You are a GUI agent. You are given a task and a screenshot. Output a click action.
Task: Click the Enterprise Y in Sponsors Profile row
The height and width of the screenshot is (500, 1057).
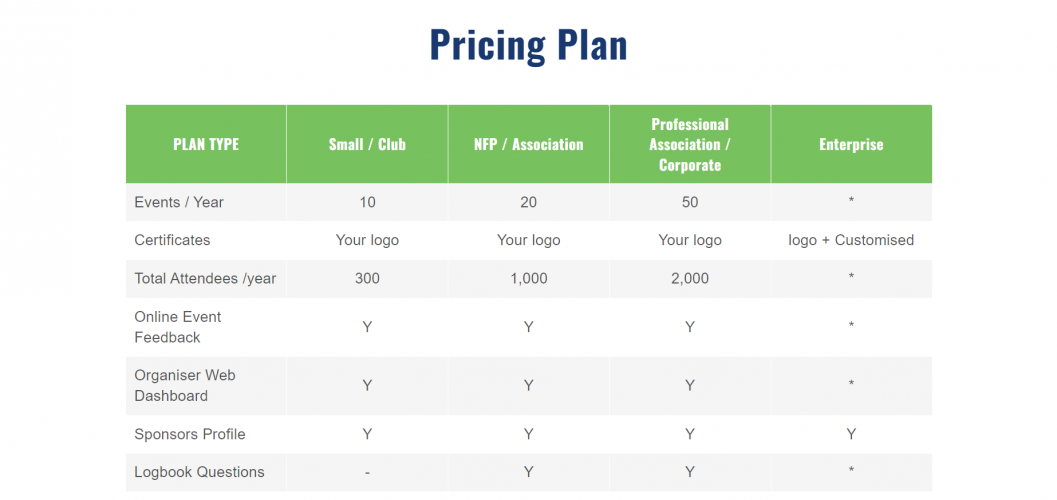pos(851,434)
